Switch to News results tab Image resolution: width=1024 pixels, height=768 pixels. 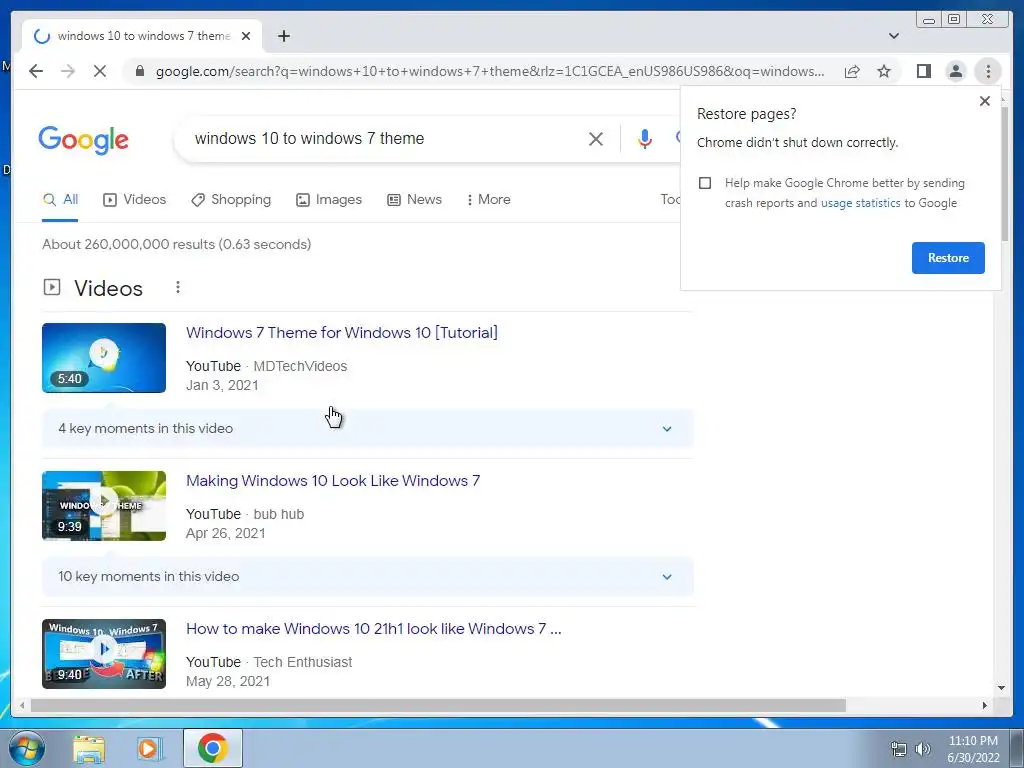point(414,200)
